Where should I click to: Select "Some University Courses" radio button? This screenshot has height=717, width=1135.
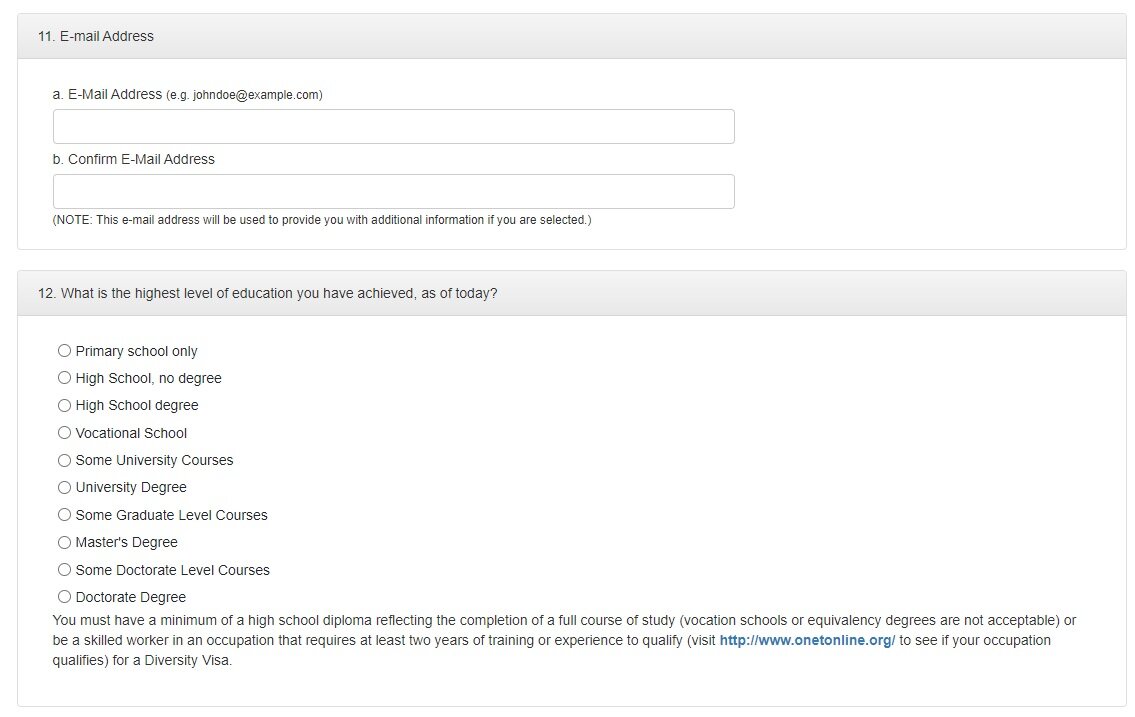[x=65, y=460]
